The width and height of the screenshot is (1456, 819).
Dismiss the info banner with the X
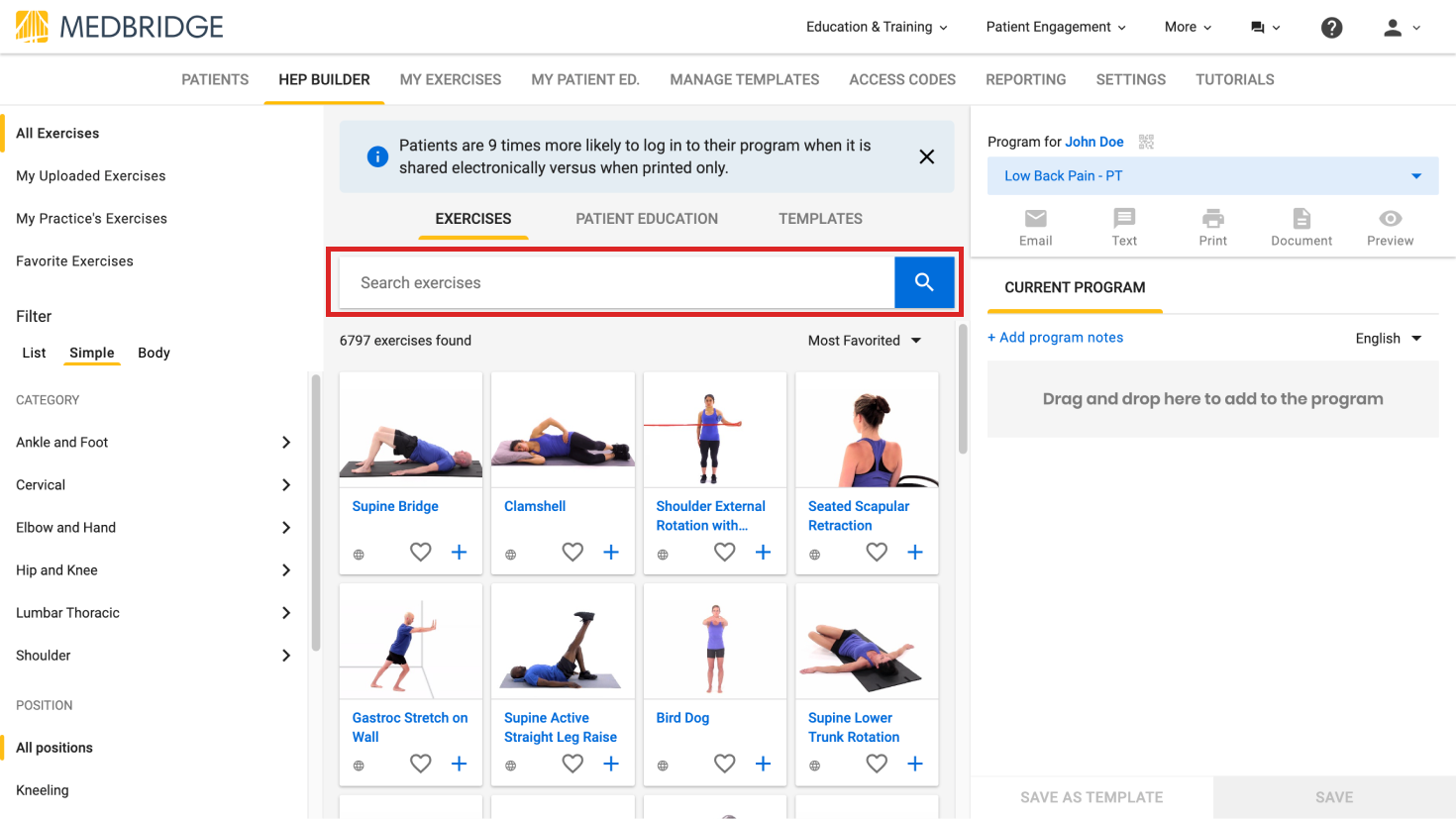927,156
